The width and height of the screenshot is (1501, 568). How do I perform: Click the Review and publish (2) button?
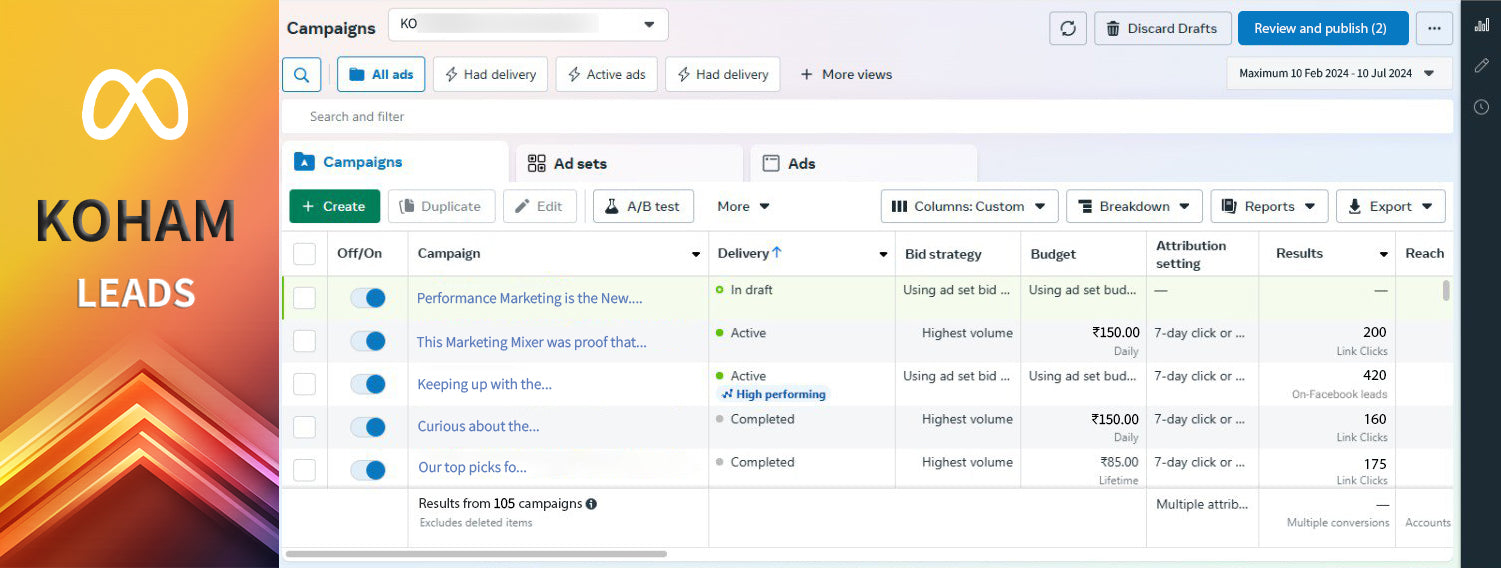[1322, 28]
